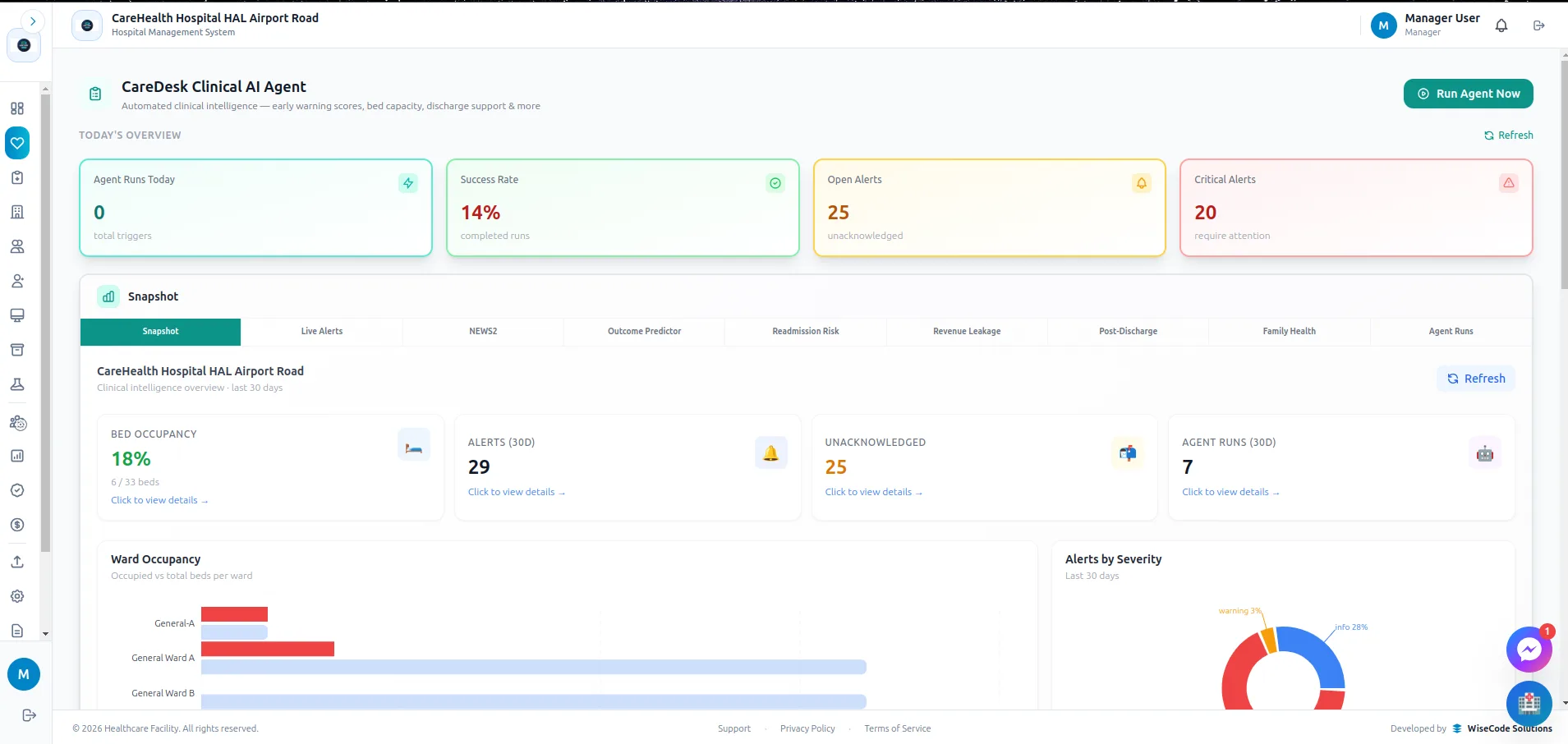The image size is (1568, 744).
Task: Run the agent with Run Agent Now
Action: [x=1469, y=94]
